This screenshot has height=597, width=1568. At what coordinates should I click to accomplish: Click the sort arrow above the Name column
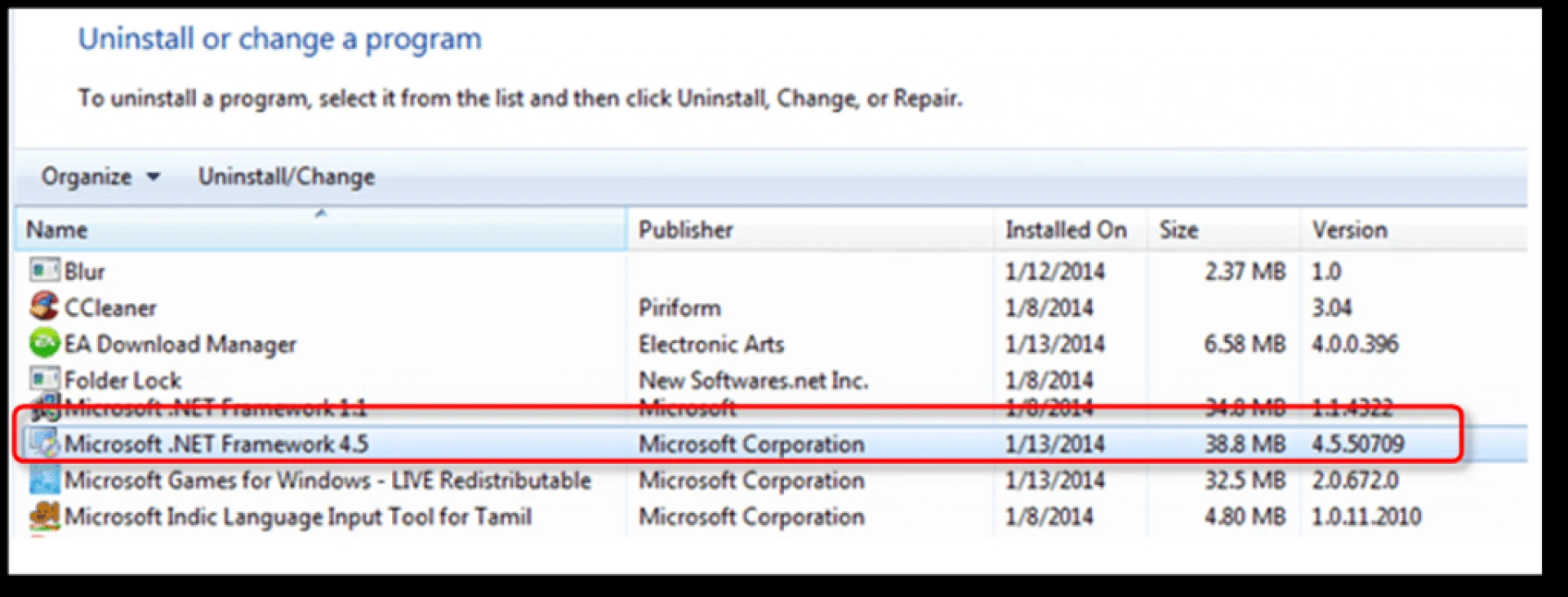[x=321, y=213]
